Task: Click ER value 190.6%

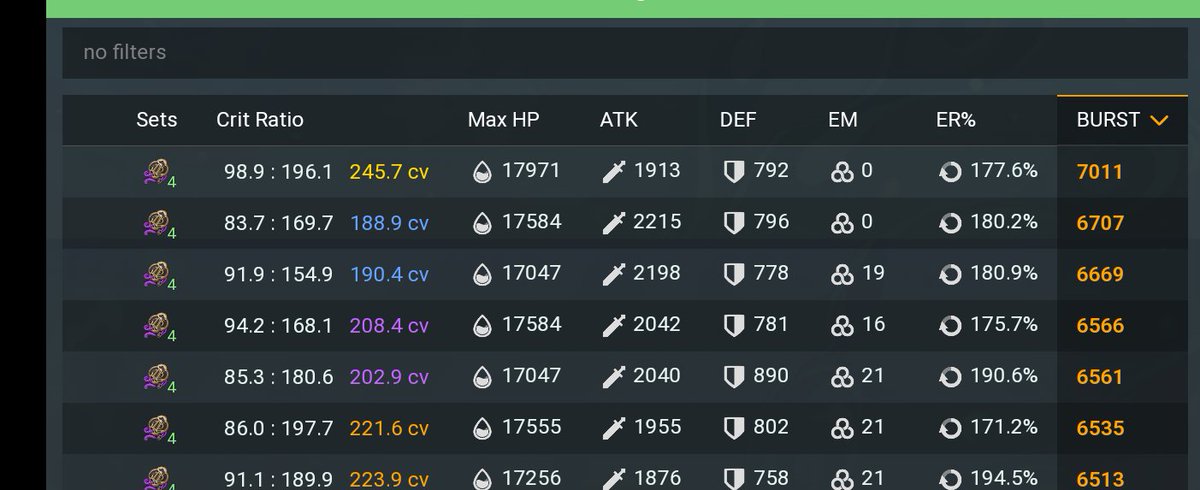Action: coord(1004,376)
